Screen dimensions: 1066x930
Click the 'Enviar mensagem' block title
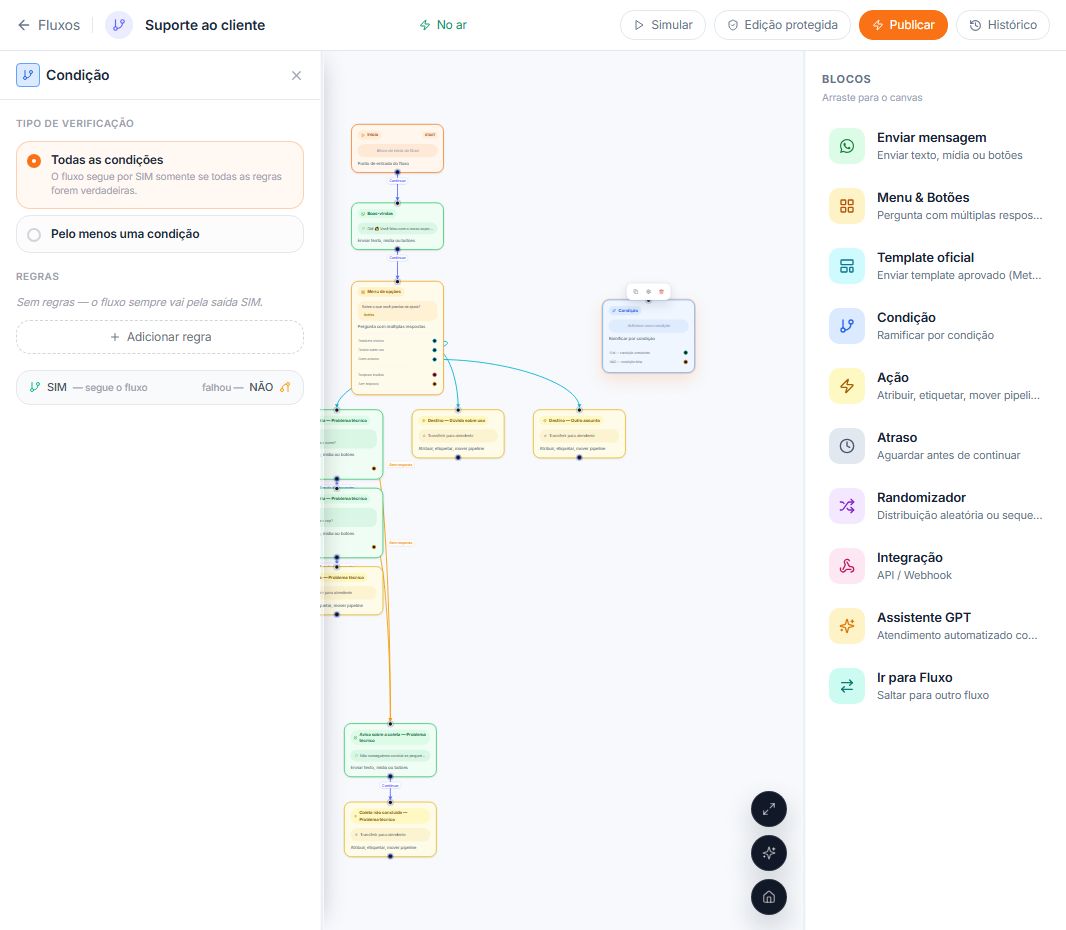pyautogui.click(x=931, y=137)
